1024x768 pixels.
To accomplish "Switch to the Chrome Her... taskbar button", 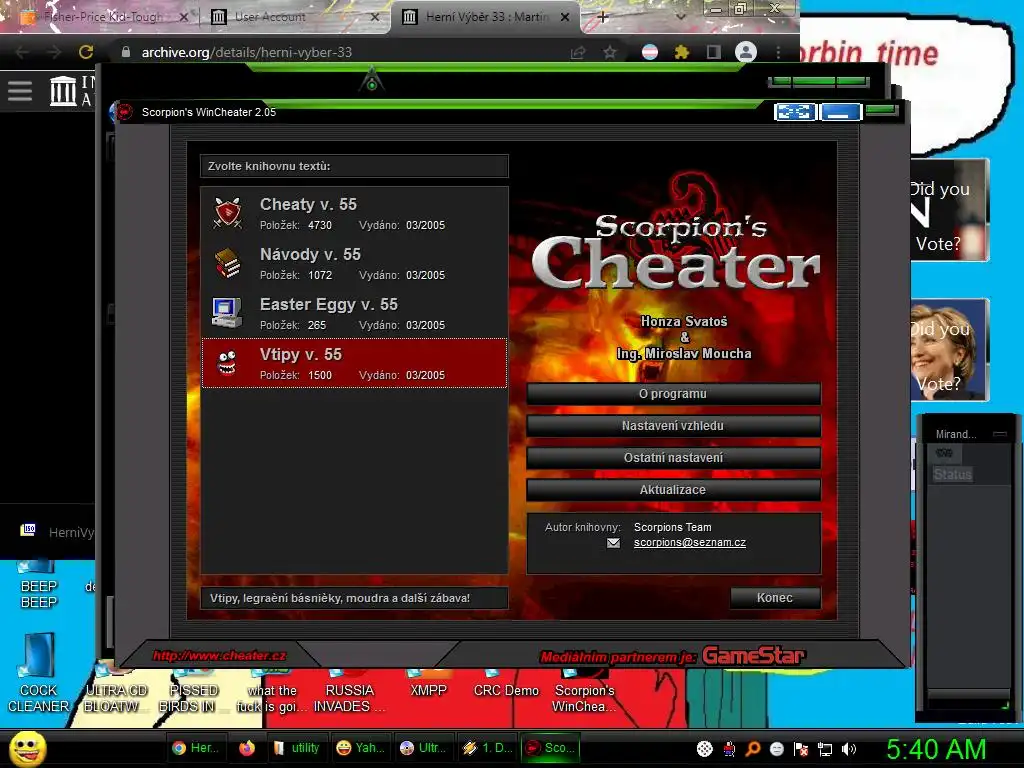I will tap(195, 748).
